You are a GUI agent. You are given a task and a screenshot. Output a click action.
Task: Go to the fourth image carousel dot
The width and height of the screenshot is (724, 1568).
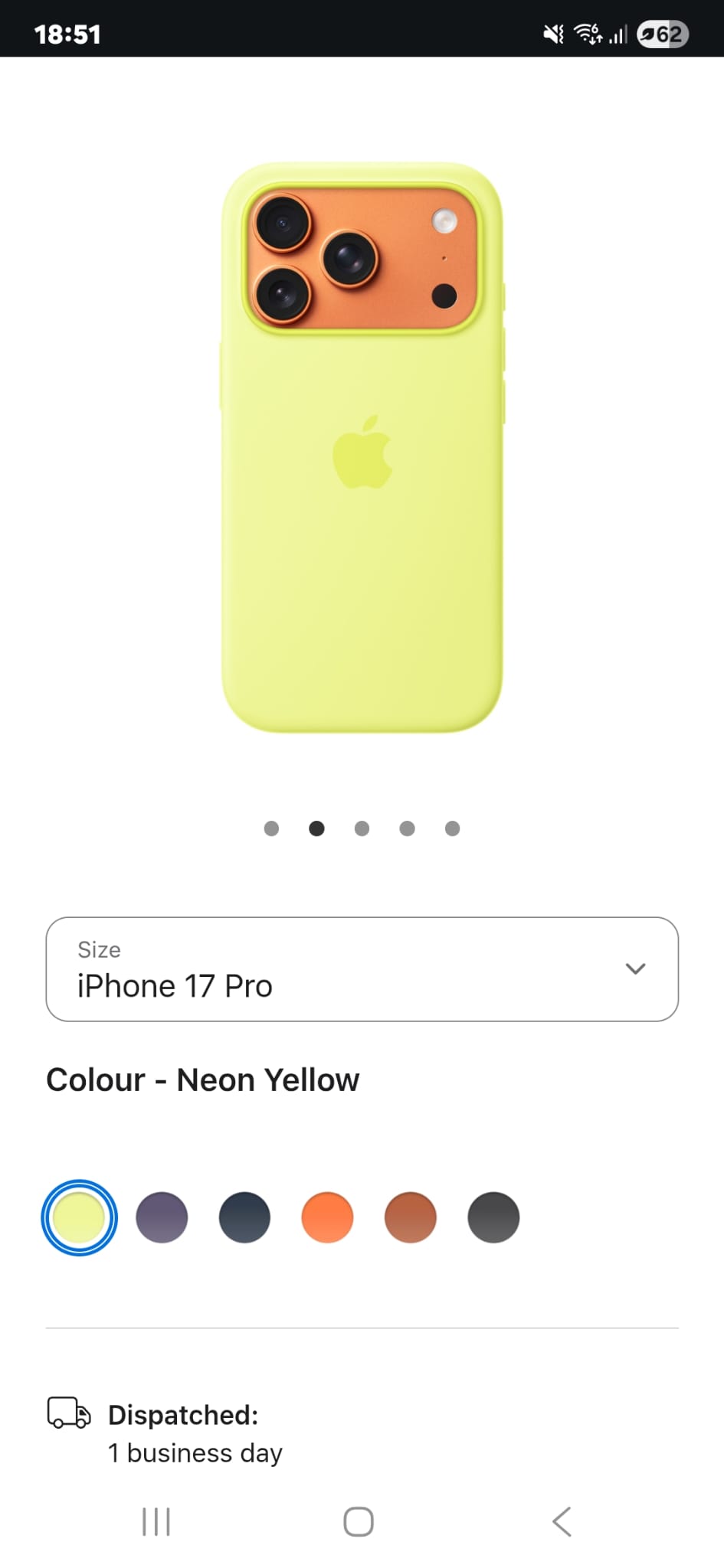[x=407, y=828]
